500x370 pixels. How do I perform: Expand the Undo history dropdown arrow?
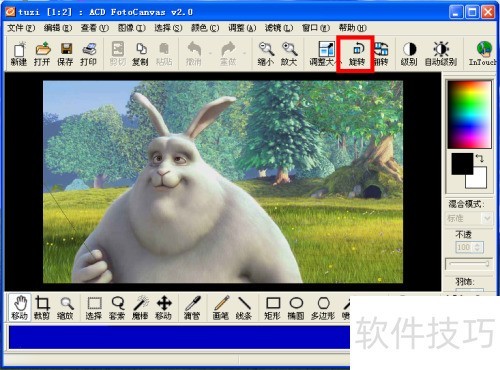tap(210, 53)
